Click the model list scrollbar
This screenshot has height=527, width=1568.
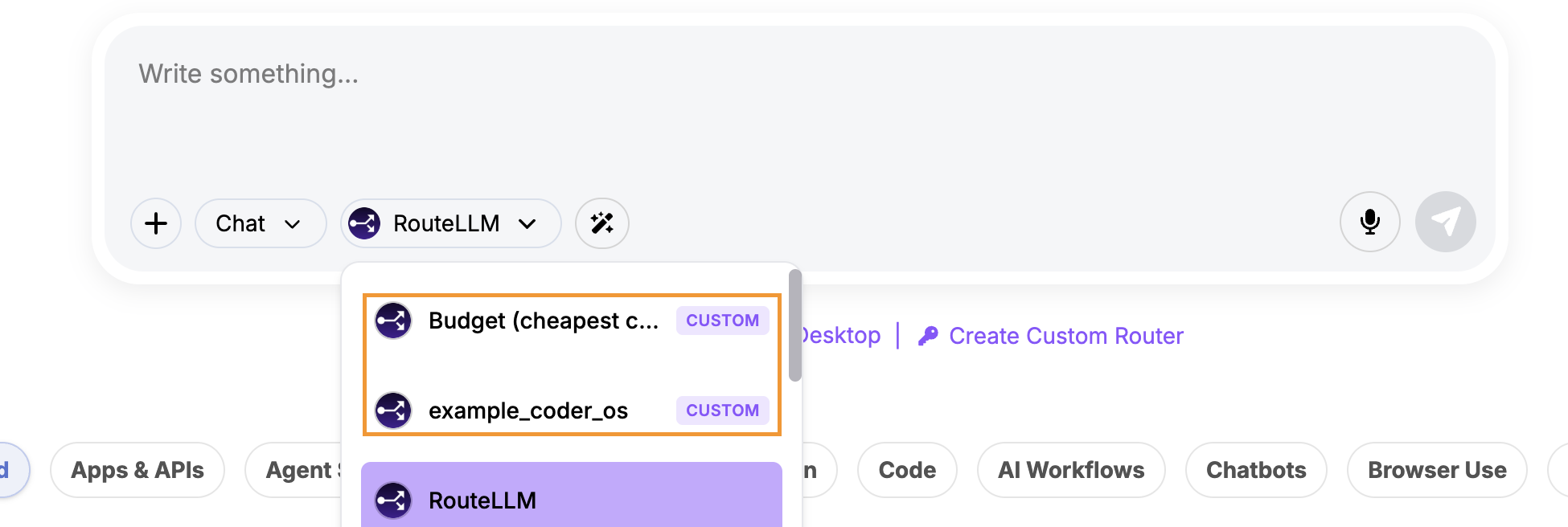point(795,325)
